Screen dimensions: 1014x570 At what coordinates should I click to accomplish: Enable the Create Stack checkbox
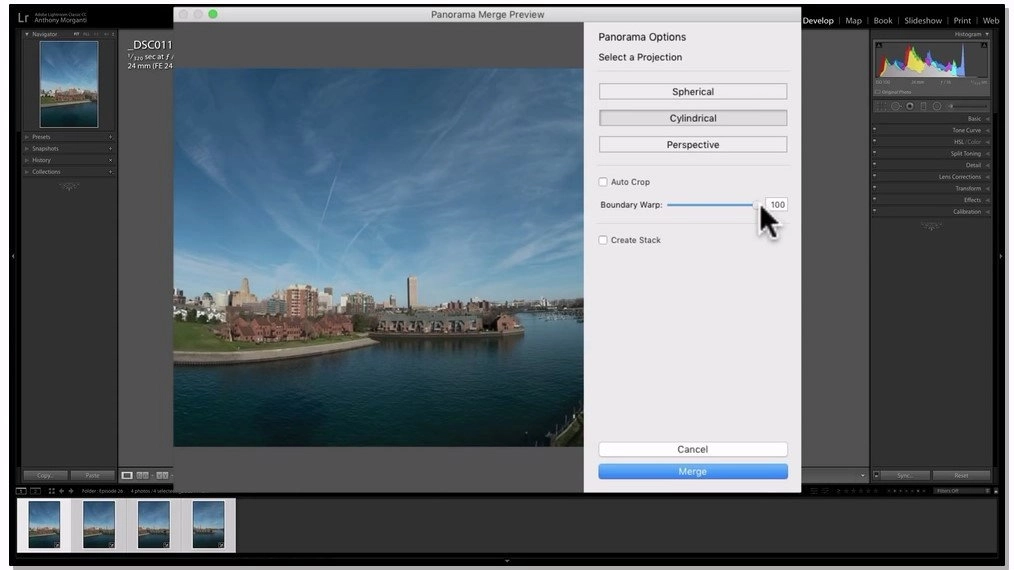coord(603,240)
